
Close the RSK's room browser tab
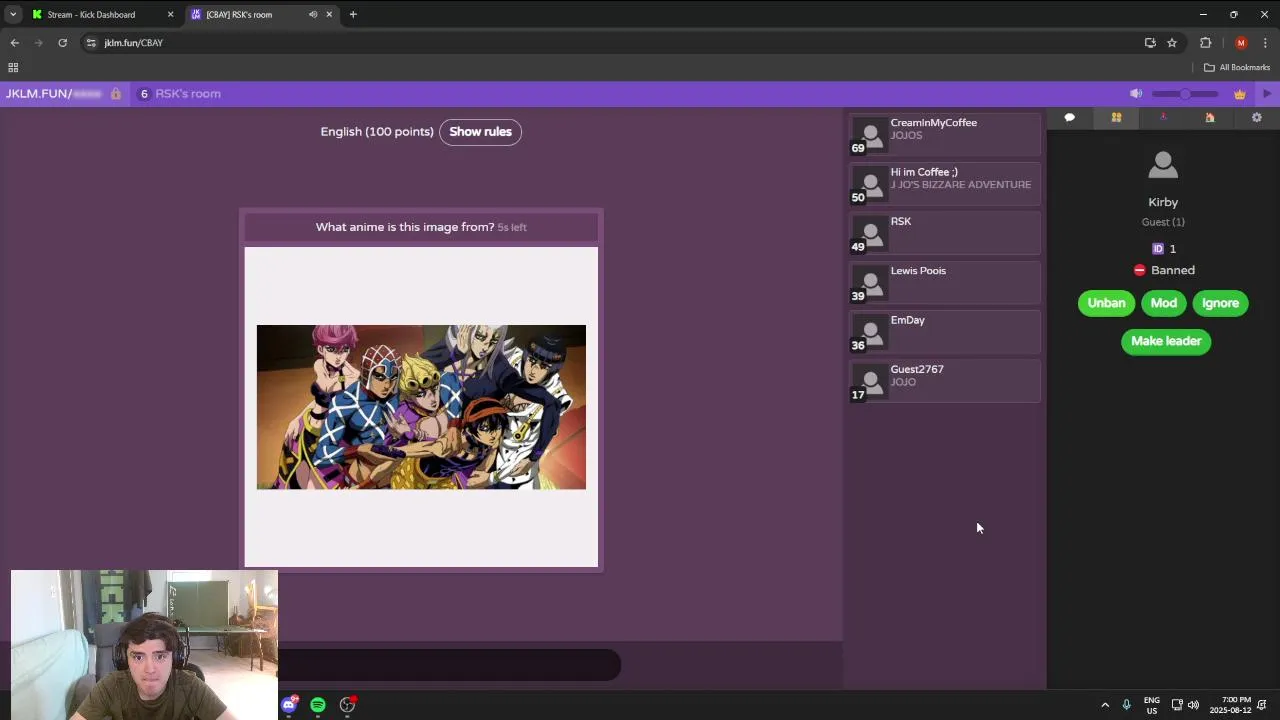[329, 15]
